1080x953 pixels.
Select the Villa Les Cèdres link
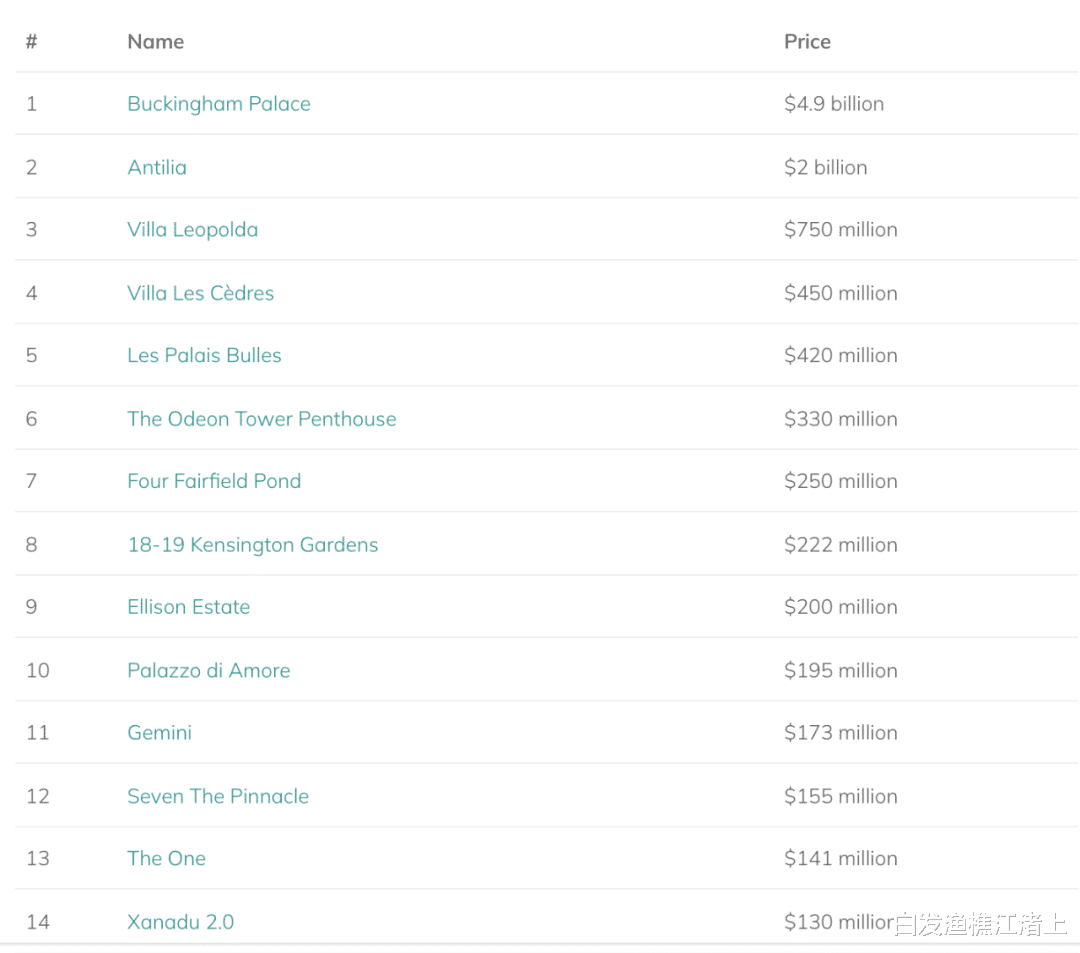tap(200, 293)
